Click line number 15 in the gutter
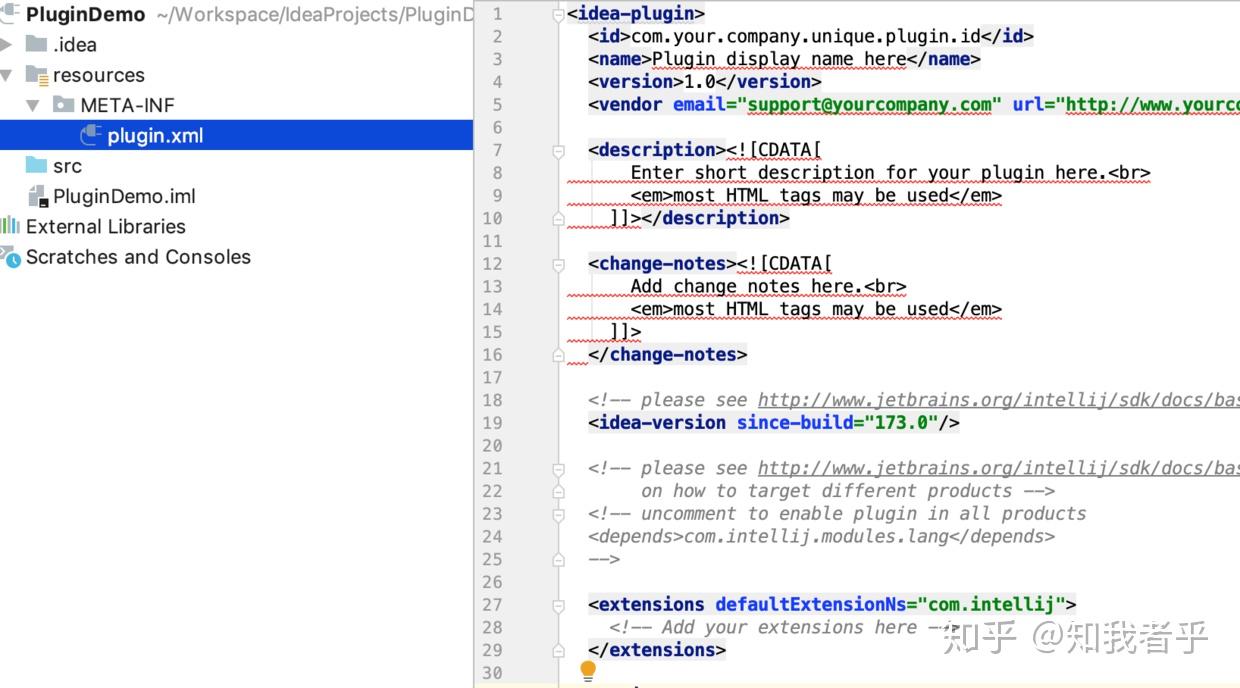 coord(492,331)
